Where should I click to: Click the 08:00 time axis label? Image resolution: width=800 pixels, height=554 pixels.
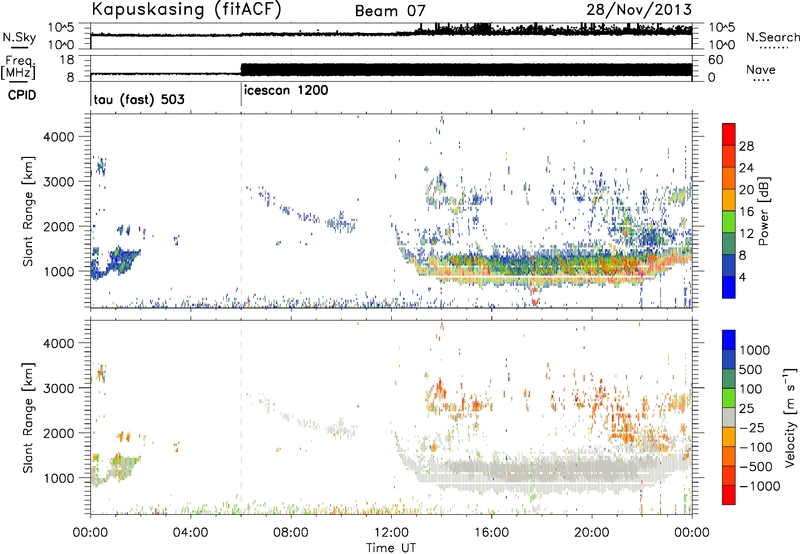pyautogui.click(x=291, y=533)
